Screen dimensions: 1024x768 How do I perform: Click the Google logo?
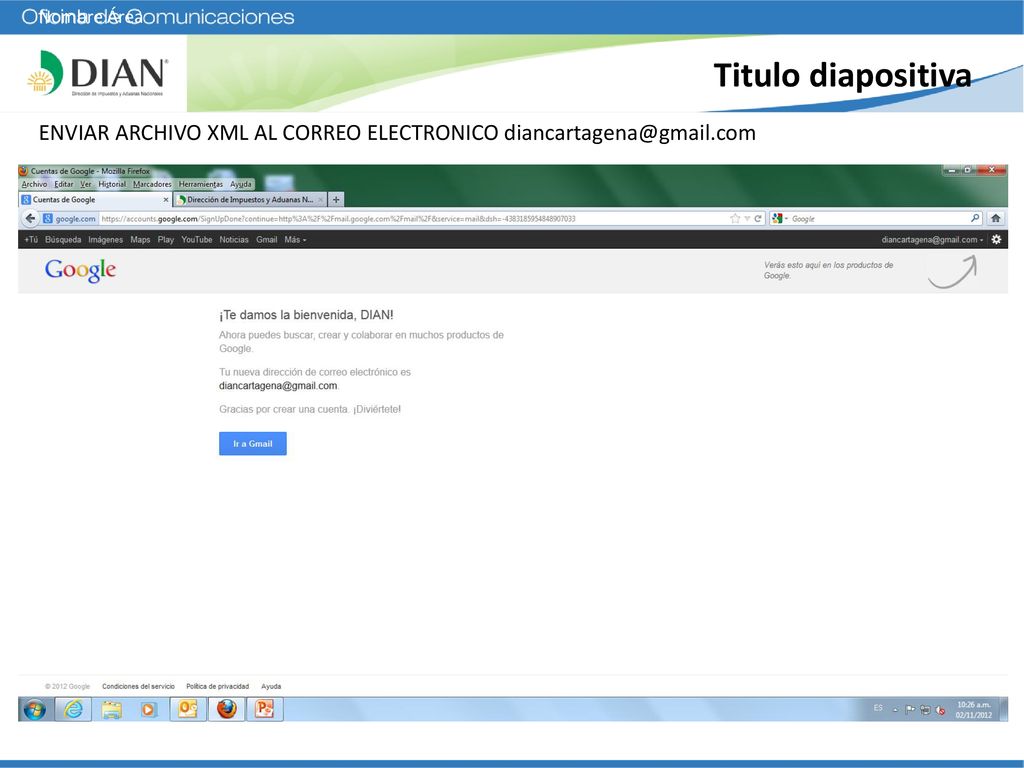(80, 270)
